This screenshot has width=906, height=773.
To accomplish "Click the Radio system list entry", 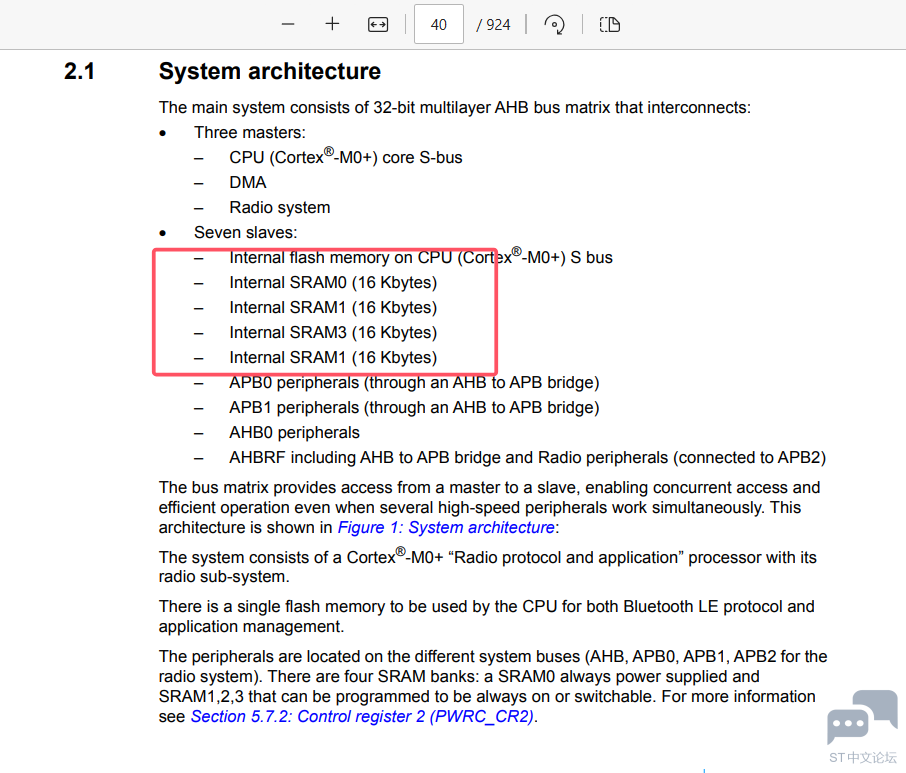I will point(280,207).
